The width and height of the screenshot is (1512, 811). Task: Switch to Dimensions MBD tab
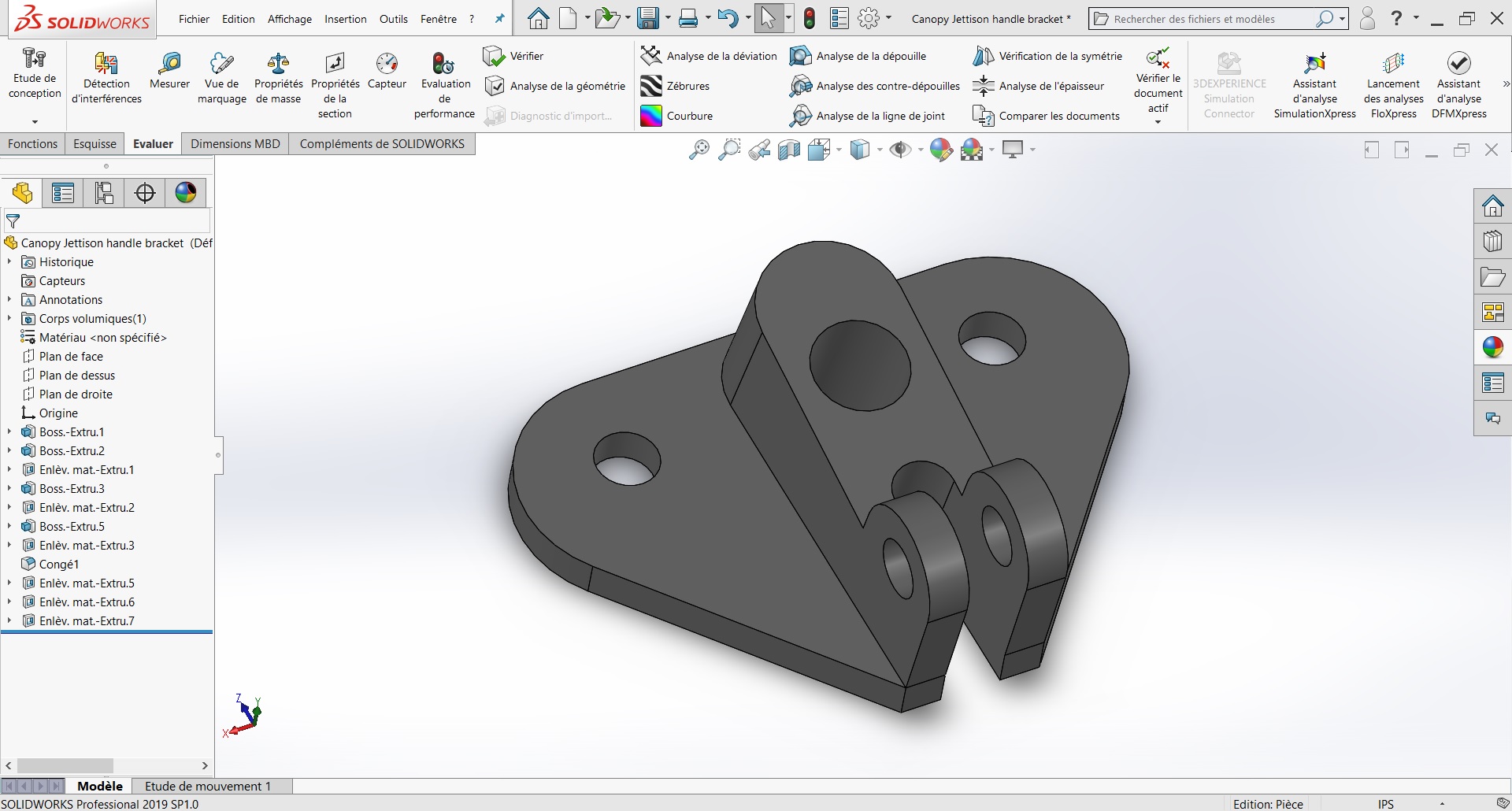coord(235,144)
